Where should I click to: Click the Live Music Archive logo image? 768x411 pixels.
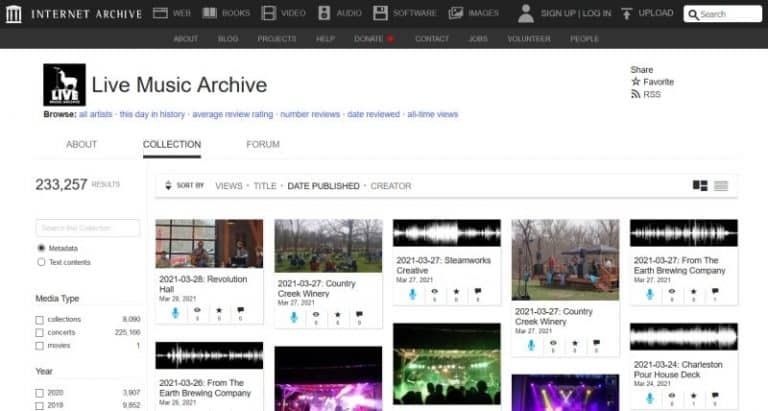coord(65,85)
